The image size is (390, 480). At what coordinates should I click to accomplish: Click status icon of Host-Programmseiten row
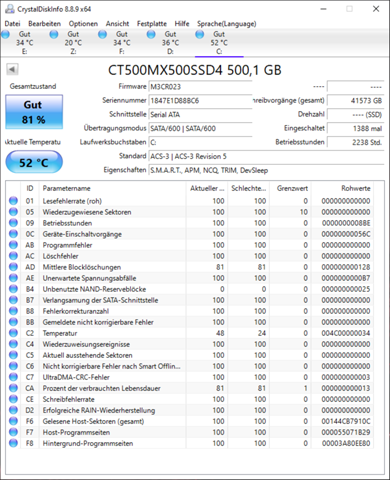point(13,432)
